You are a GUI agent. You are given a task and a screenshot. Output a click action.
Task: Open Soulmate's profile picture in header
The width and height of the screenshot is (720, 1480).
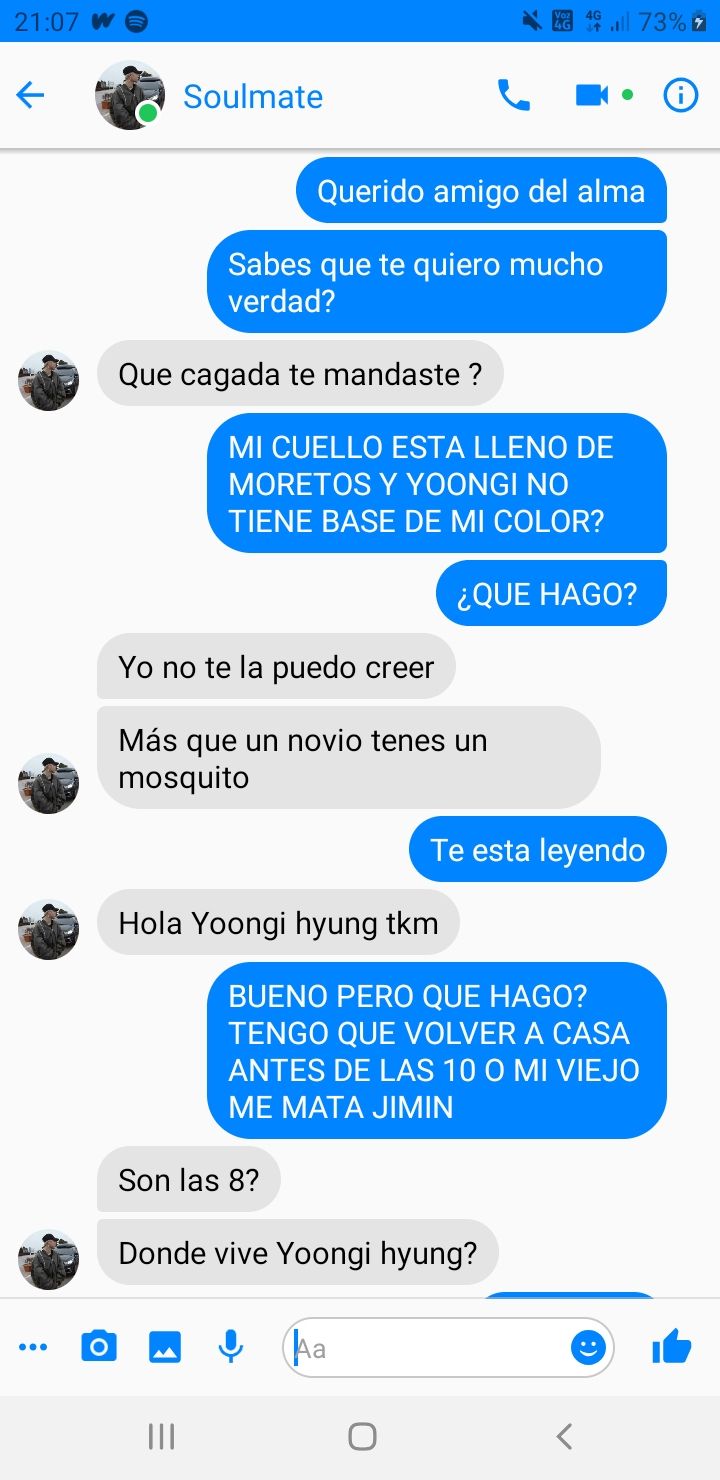click(130, 96)
